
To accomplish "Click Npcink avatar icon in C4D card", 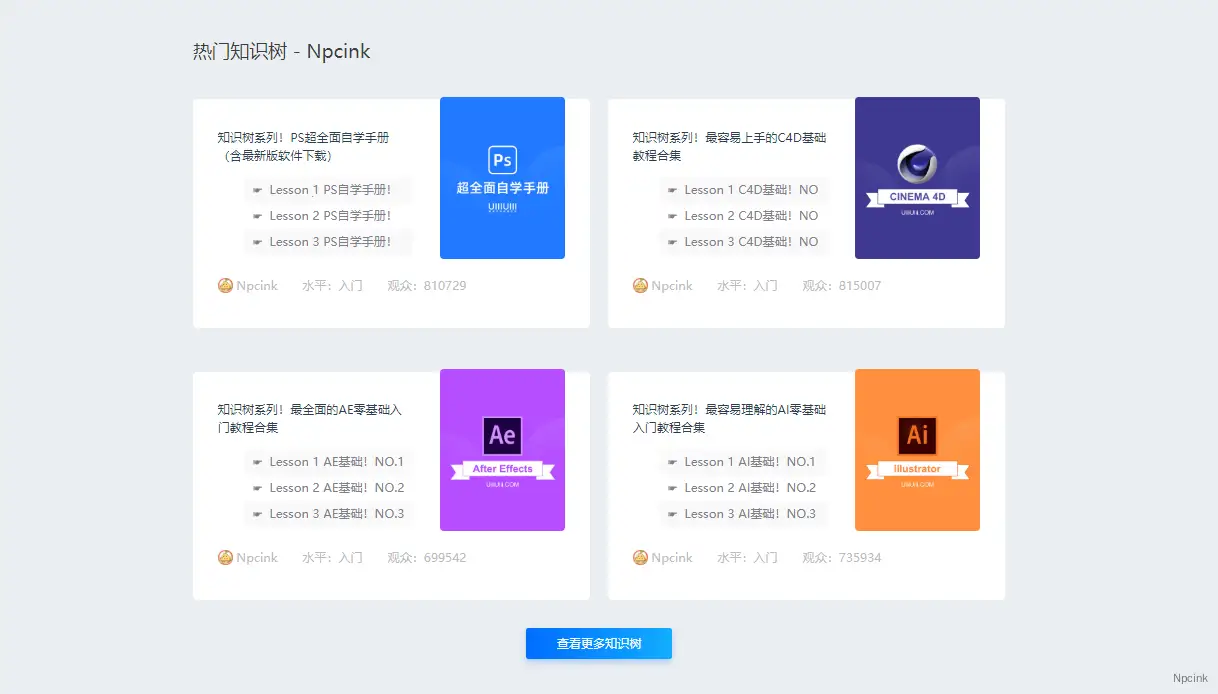I will [x=640, y=286].
